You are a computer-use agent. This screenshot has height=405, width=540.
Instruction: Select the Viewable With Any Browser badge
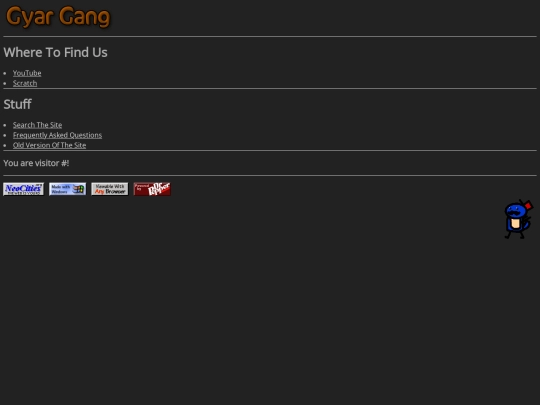pyautogui.click(x=110, y=189)
